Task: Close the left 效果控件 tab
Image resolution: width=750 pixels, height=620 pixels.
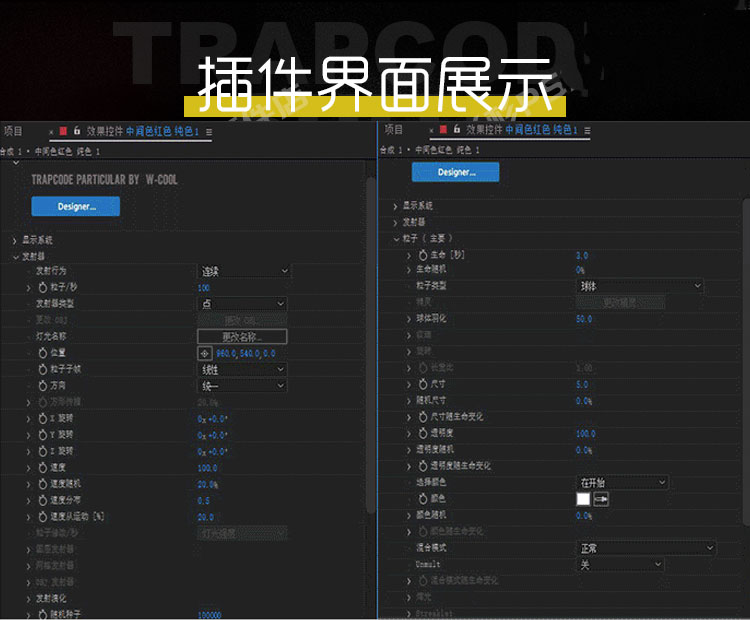Action: pyautogui.click(x=51, y=132)
